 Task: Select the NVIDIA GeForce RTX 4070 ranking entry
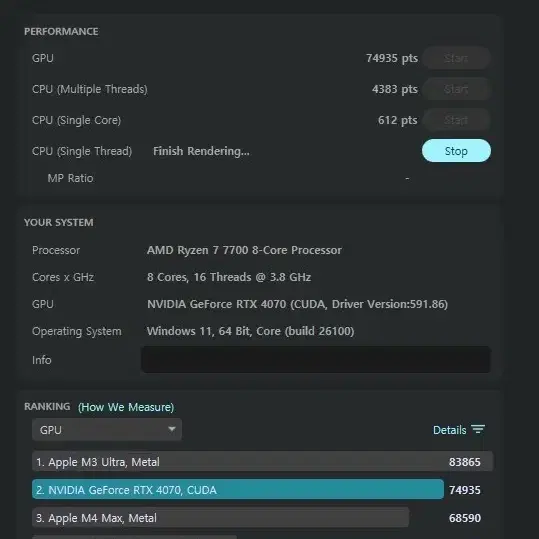click(238, 489)
